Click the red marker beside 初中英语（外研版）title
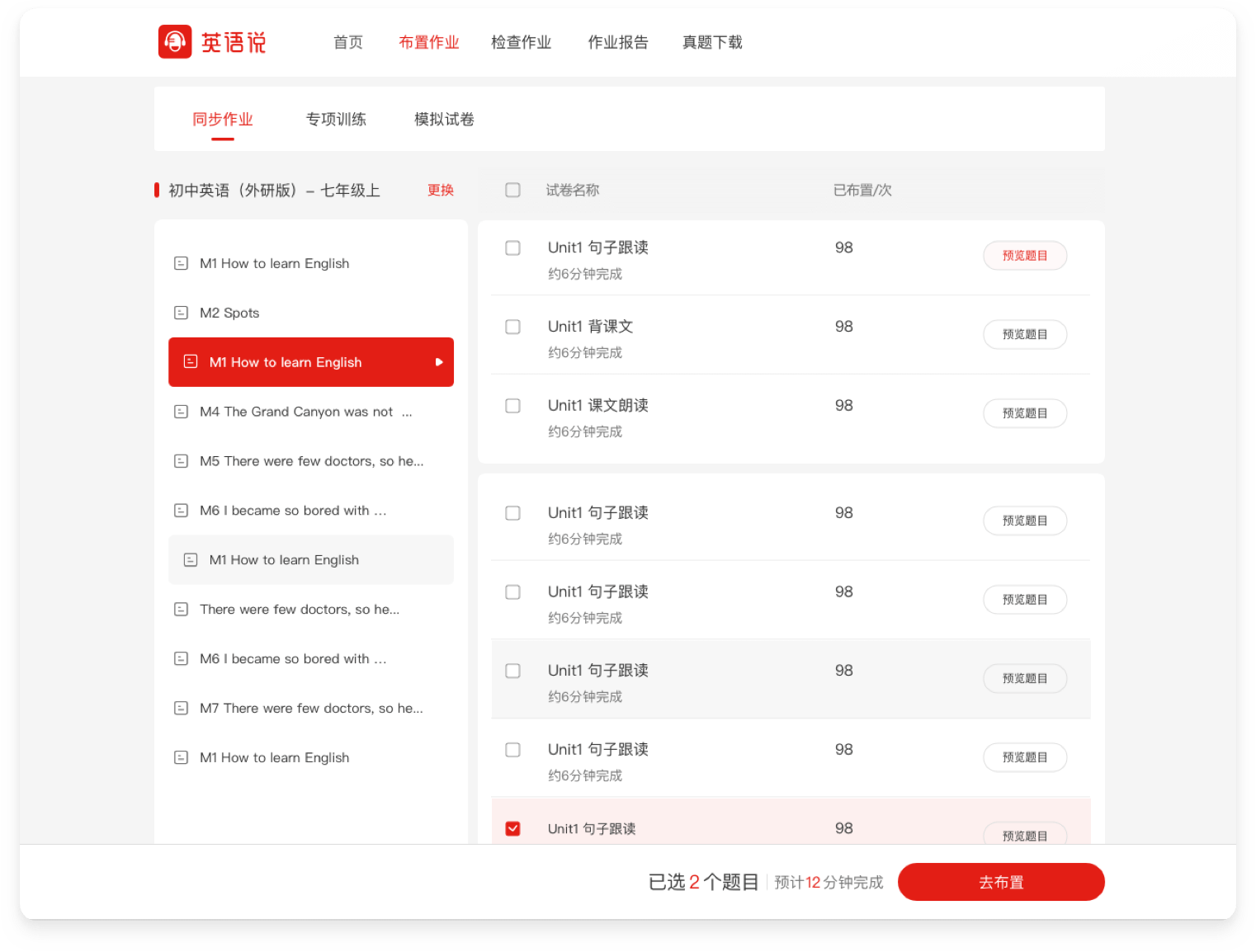Viewport: 1256px width, 952px height. click(157, 191)
